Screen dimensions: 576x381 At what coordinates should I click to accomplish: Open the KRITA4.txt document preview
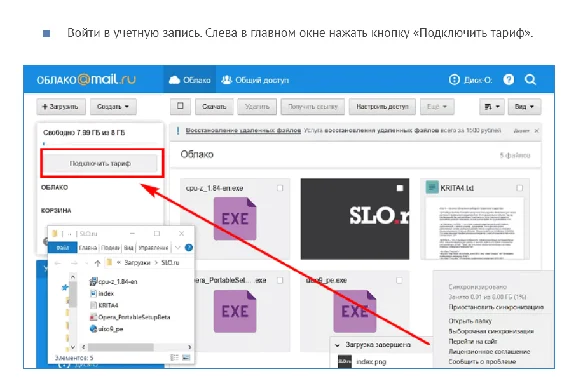click(x=475, y=228)
